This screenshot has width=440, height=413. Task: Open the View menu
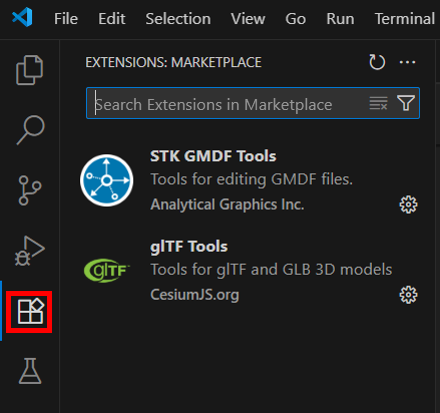pyautogui.click(x=248, y=18)
